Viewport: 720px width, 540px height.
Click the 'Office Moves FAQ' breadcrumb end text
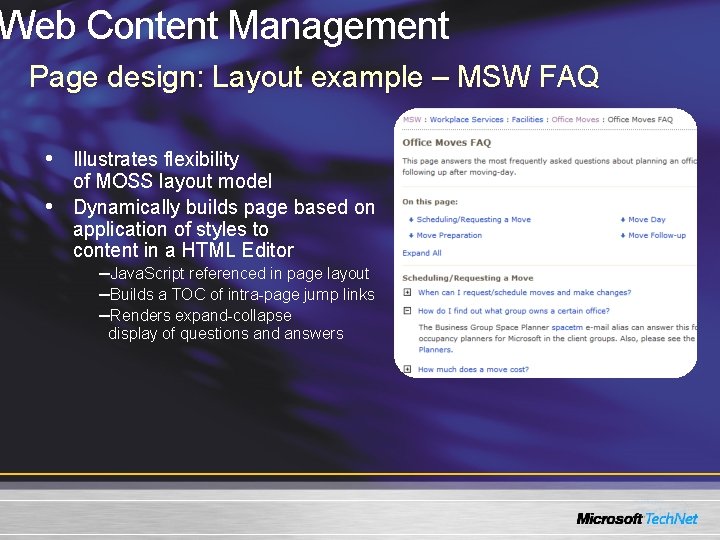[640, 119]
